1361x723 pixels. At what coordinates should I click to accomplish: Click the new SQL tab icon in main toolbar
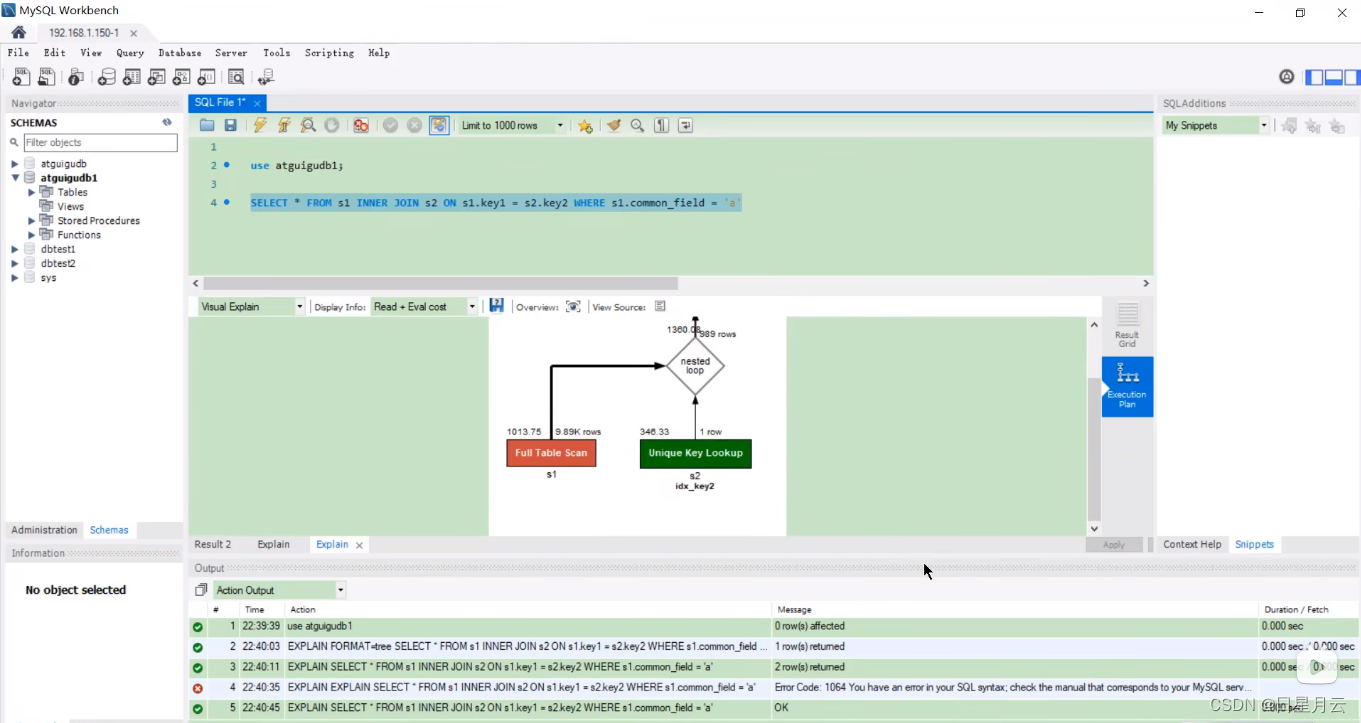point(21,77)
